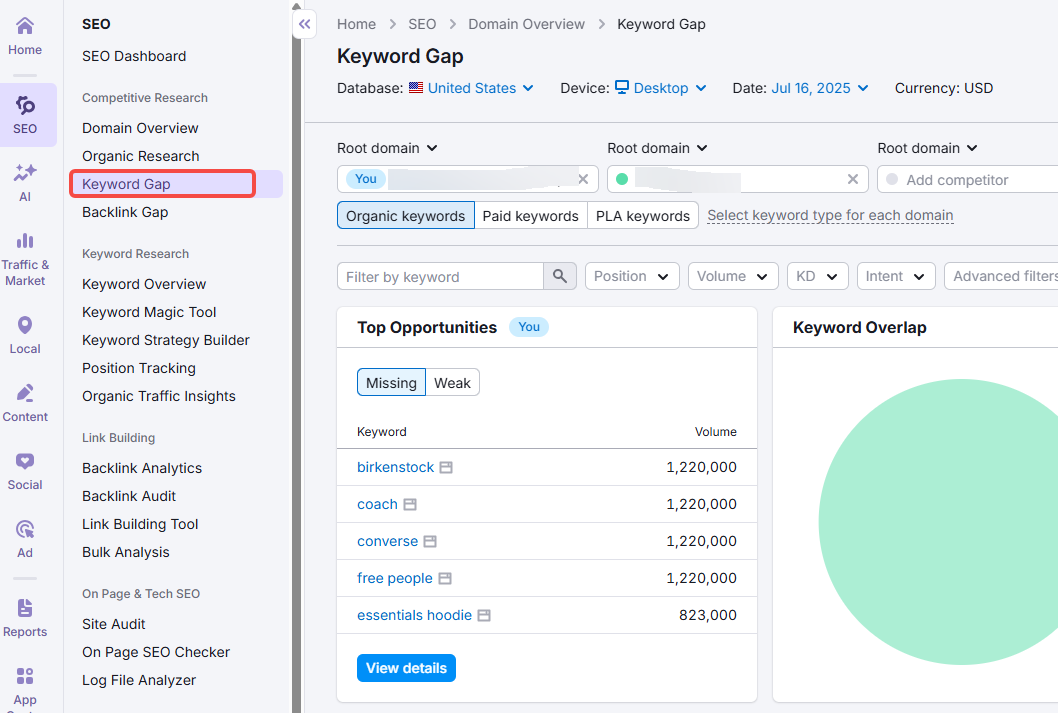Switch to the Paid keywords tab

click(x=530, y=215)
